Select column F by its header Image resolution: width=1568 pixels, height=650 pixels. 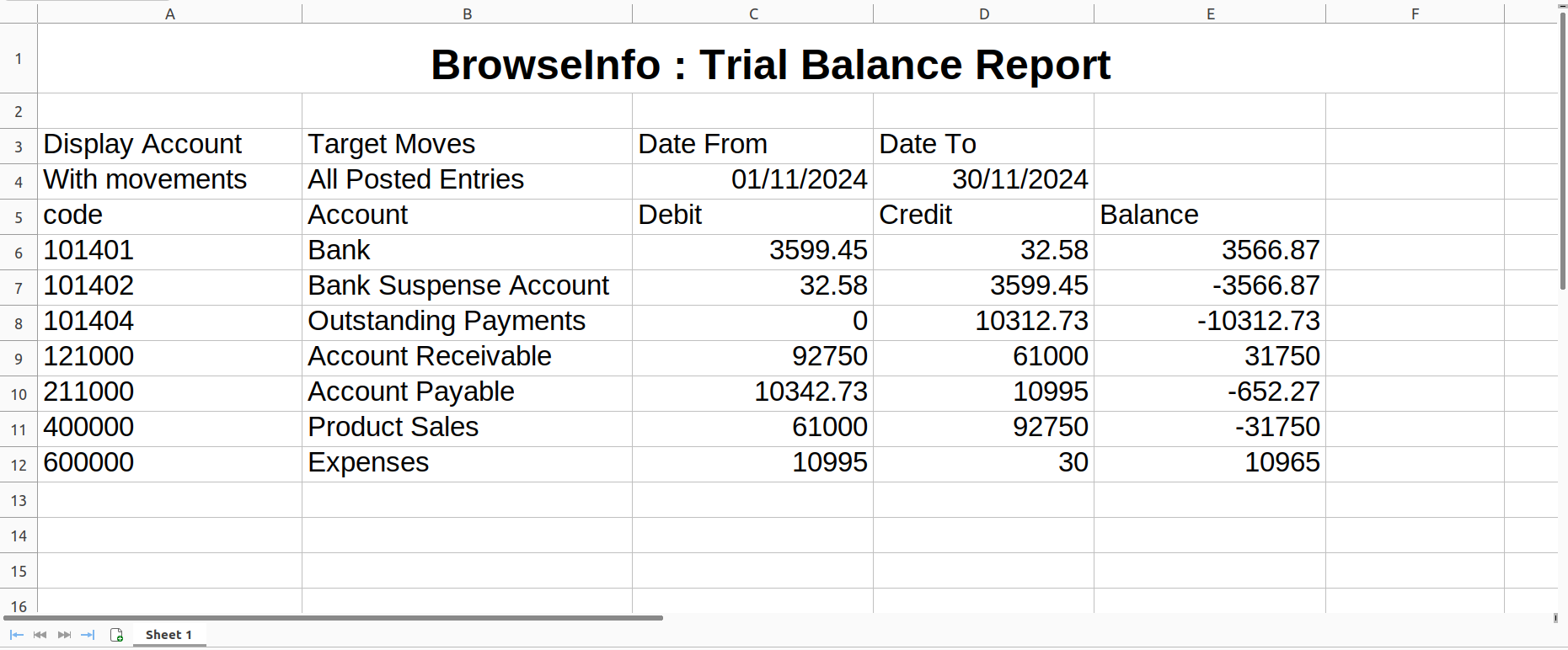(x=1415, y=13)
